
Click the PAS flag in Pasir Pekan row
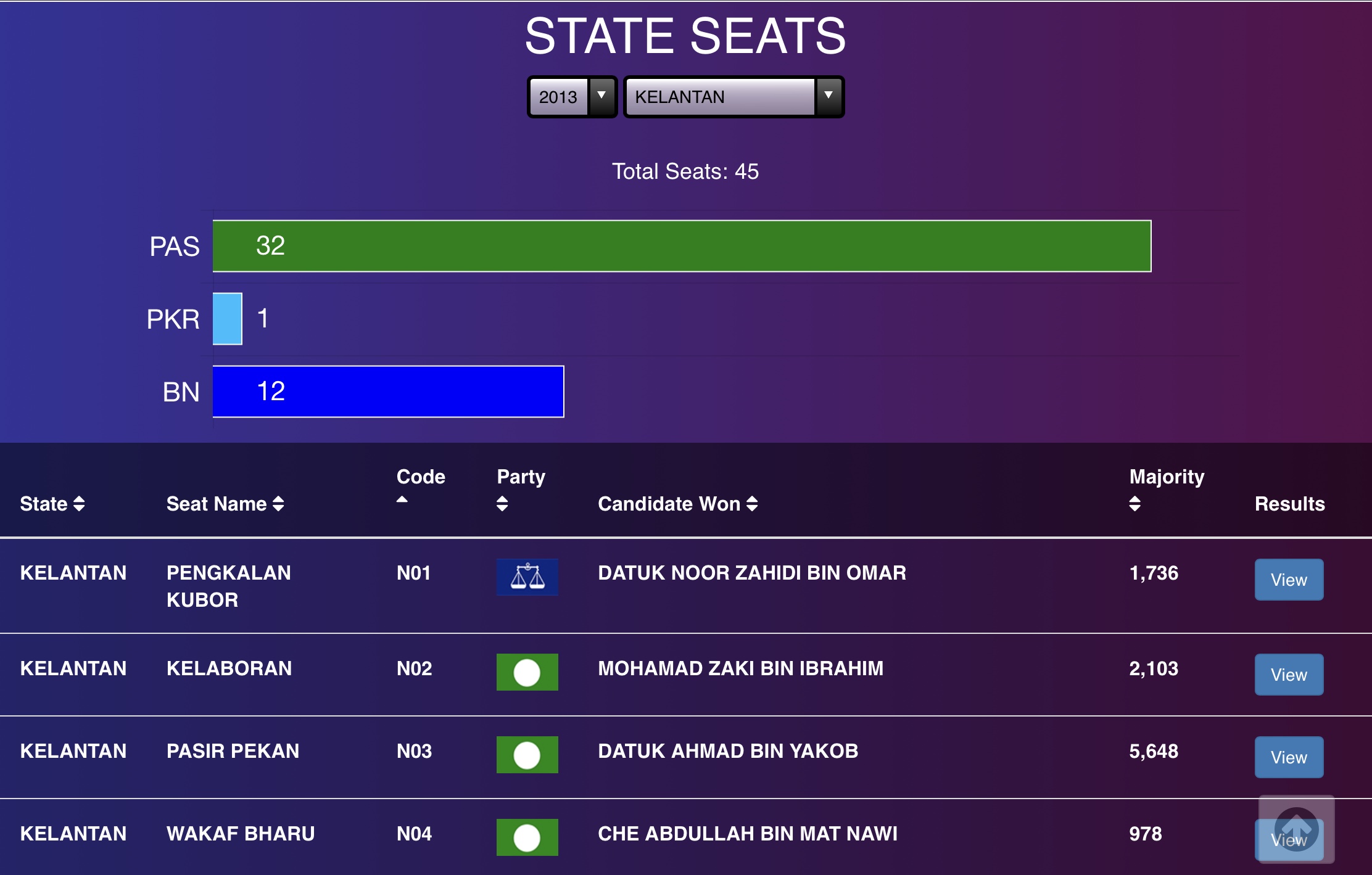coord(527,755)
